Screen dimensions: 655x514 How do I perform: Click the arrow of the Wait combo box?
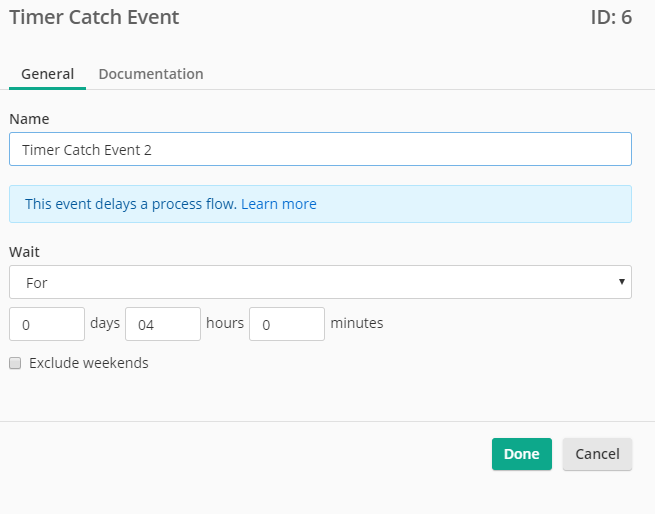click(622, 282)
